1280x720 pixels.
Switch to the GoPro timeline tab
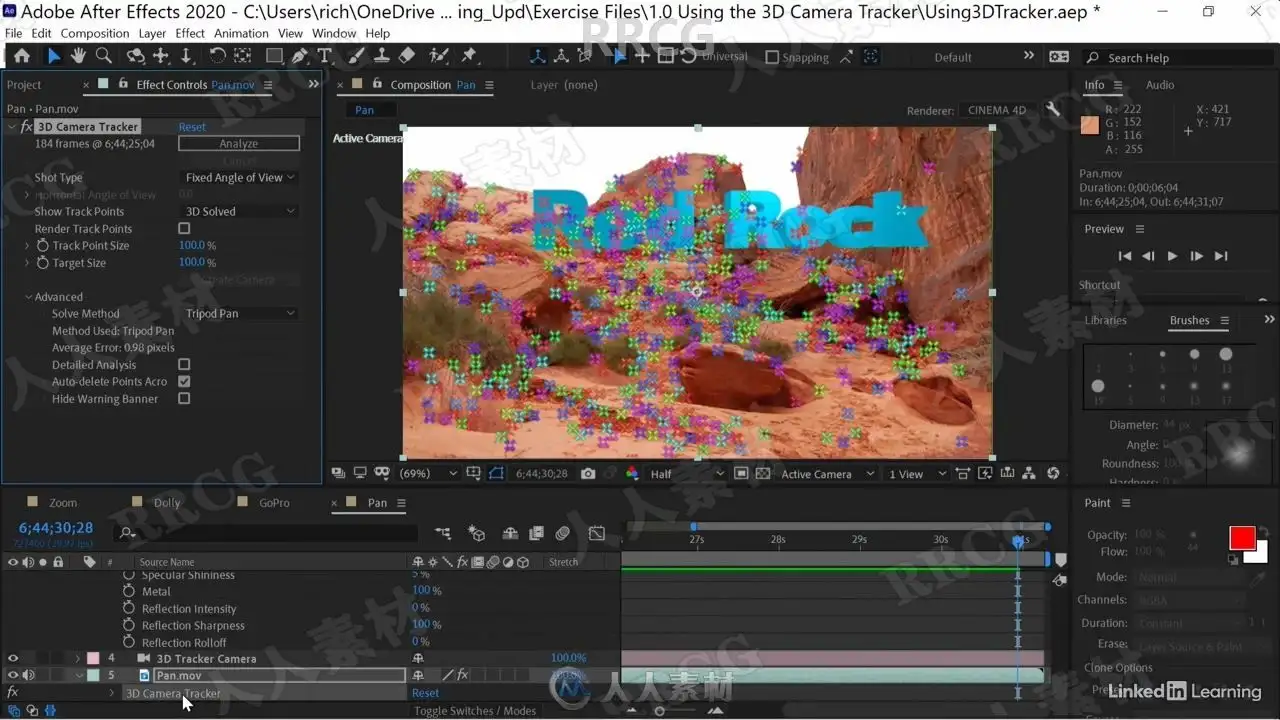(274, 503)
